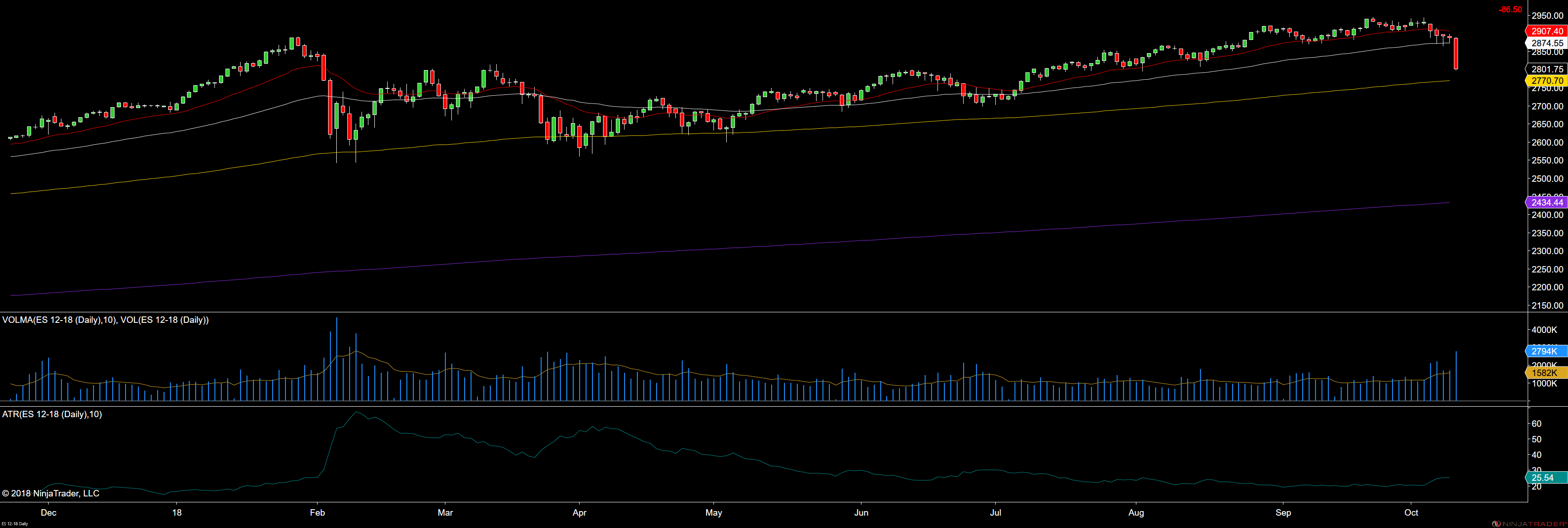Click the 2350.00 price axis label

tap(1547, 233)
